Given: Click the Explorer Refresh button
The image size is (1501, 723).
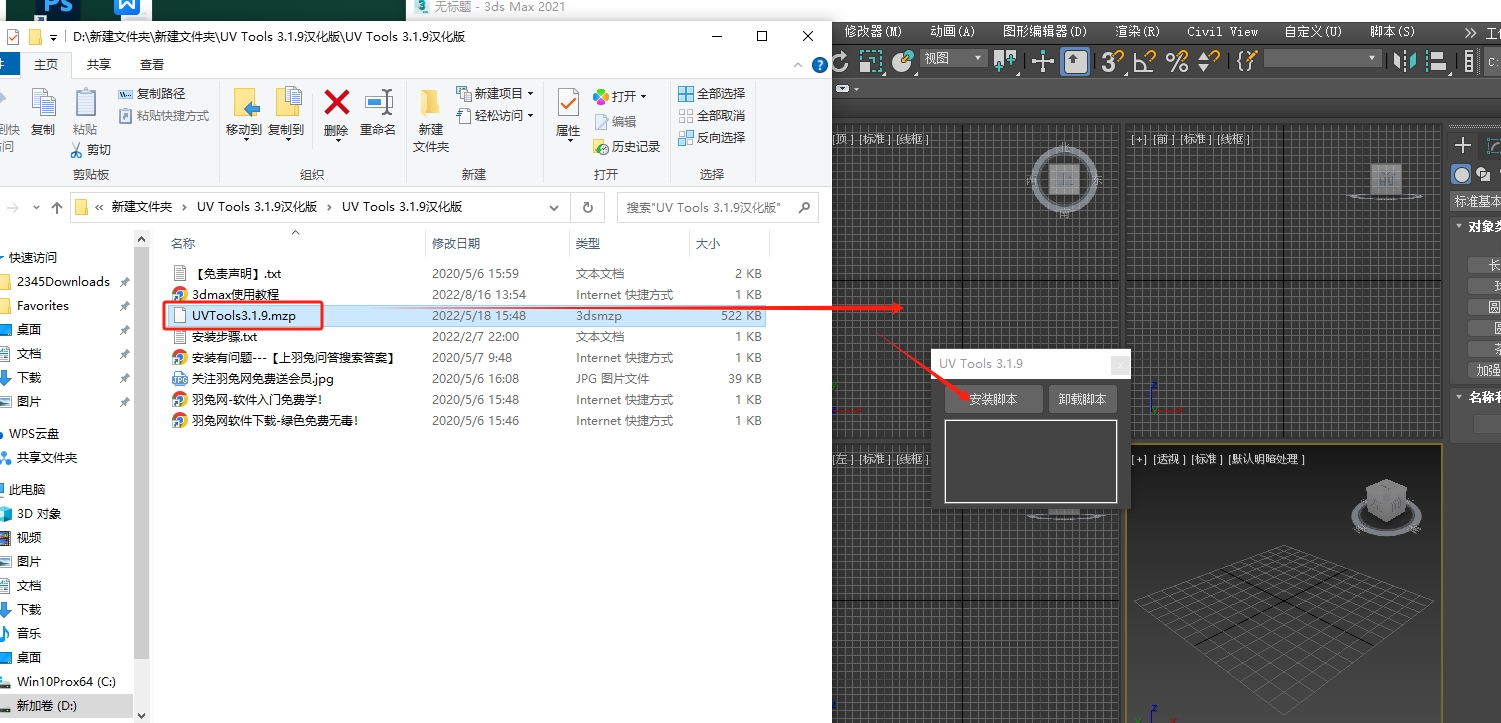Looking at the screenshot, I should coord(587,207).
